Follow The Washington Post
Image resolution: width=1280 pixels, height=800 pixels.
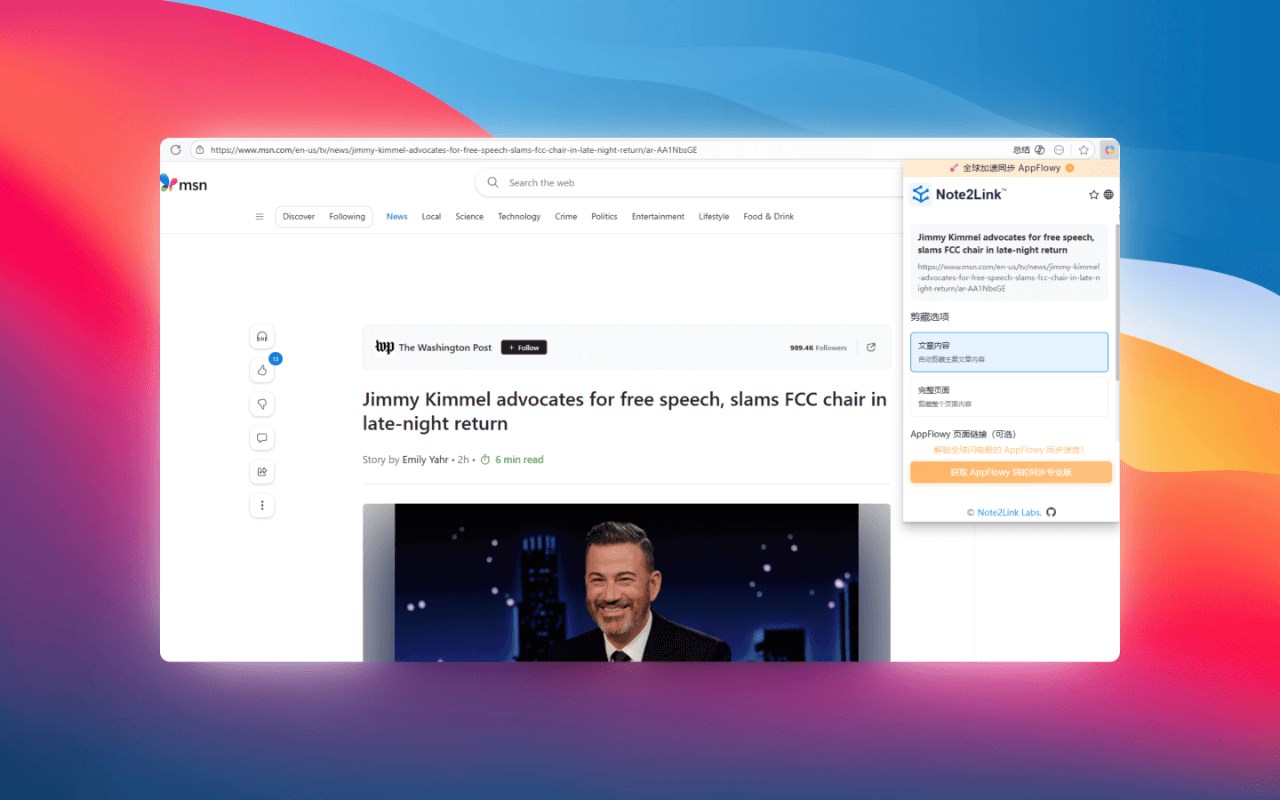point(524,348)
